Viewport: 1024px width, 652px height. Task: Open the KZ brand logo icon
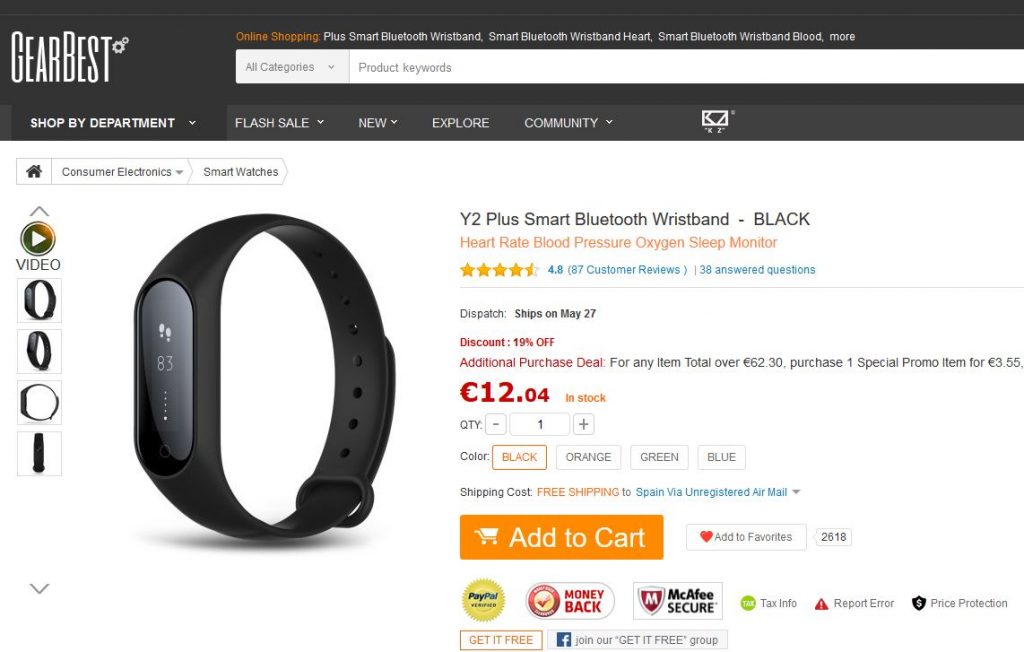tap(716, 121)
